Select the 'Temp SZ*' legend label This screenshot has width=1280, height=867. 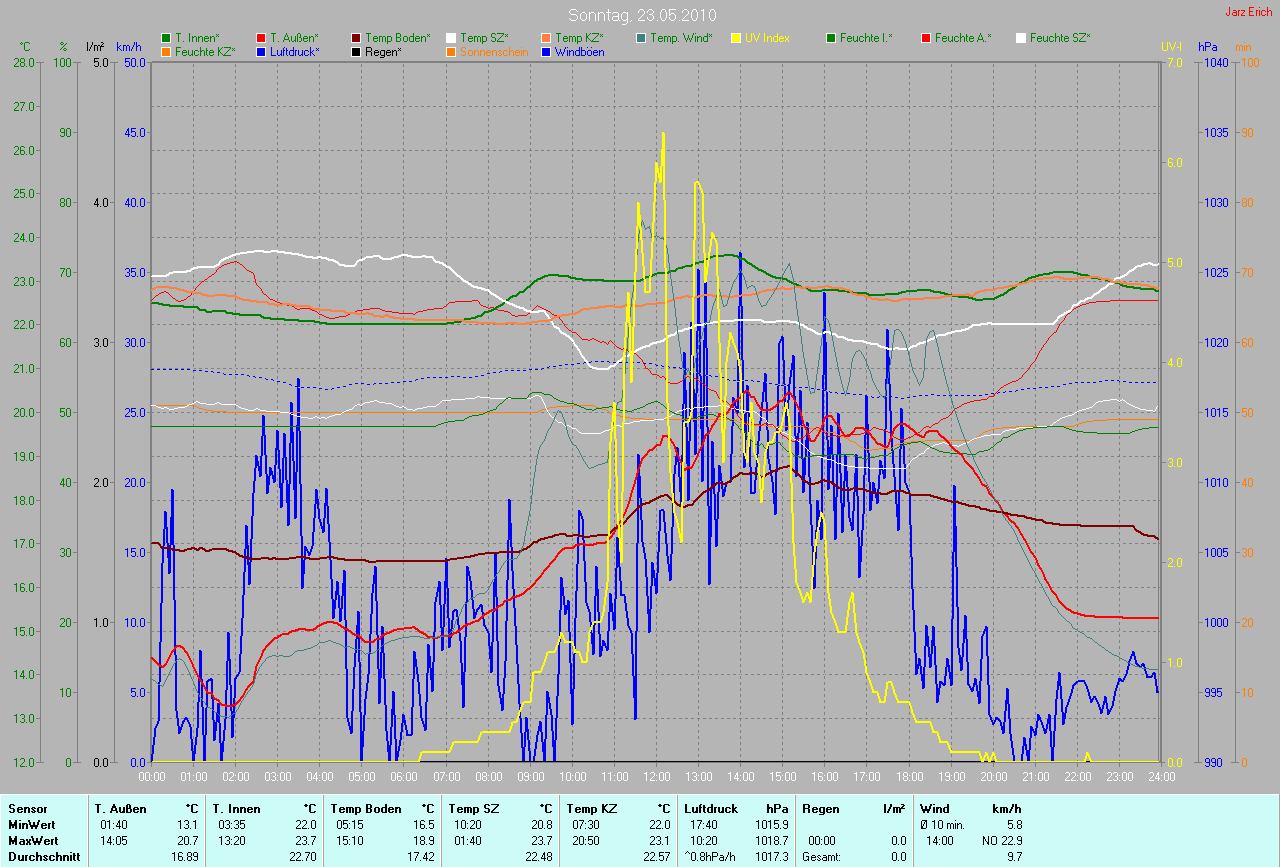point(484,38)
